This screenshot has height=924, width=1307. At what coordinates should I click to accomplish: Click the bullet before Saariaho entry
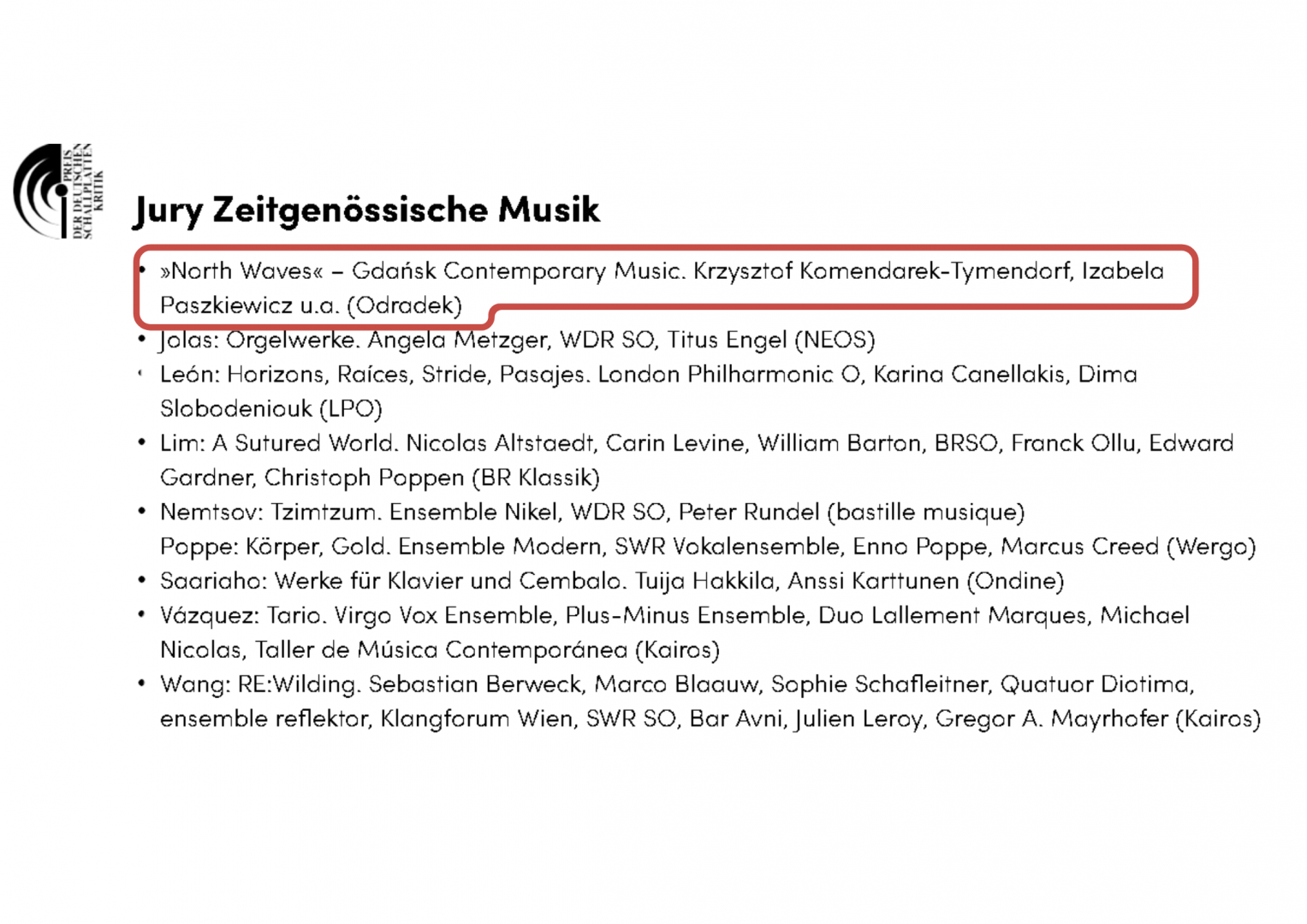(x=141, y=580)
